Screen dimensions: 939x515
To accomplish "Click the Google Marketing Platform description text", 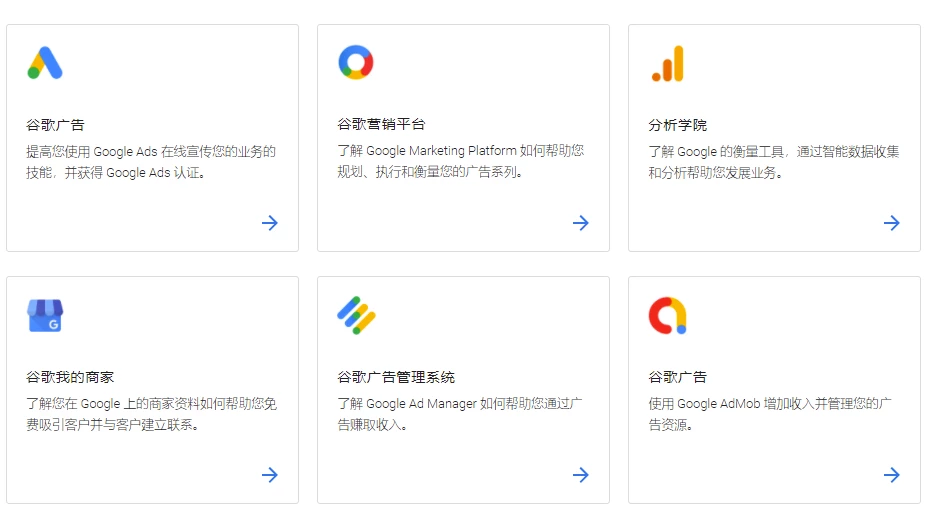I will [461, 161].
